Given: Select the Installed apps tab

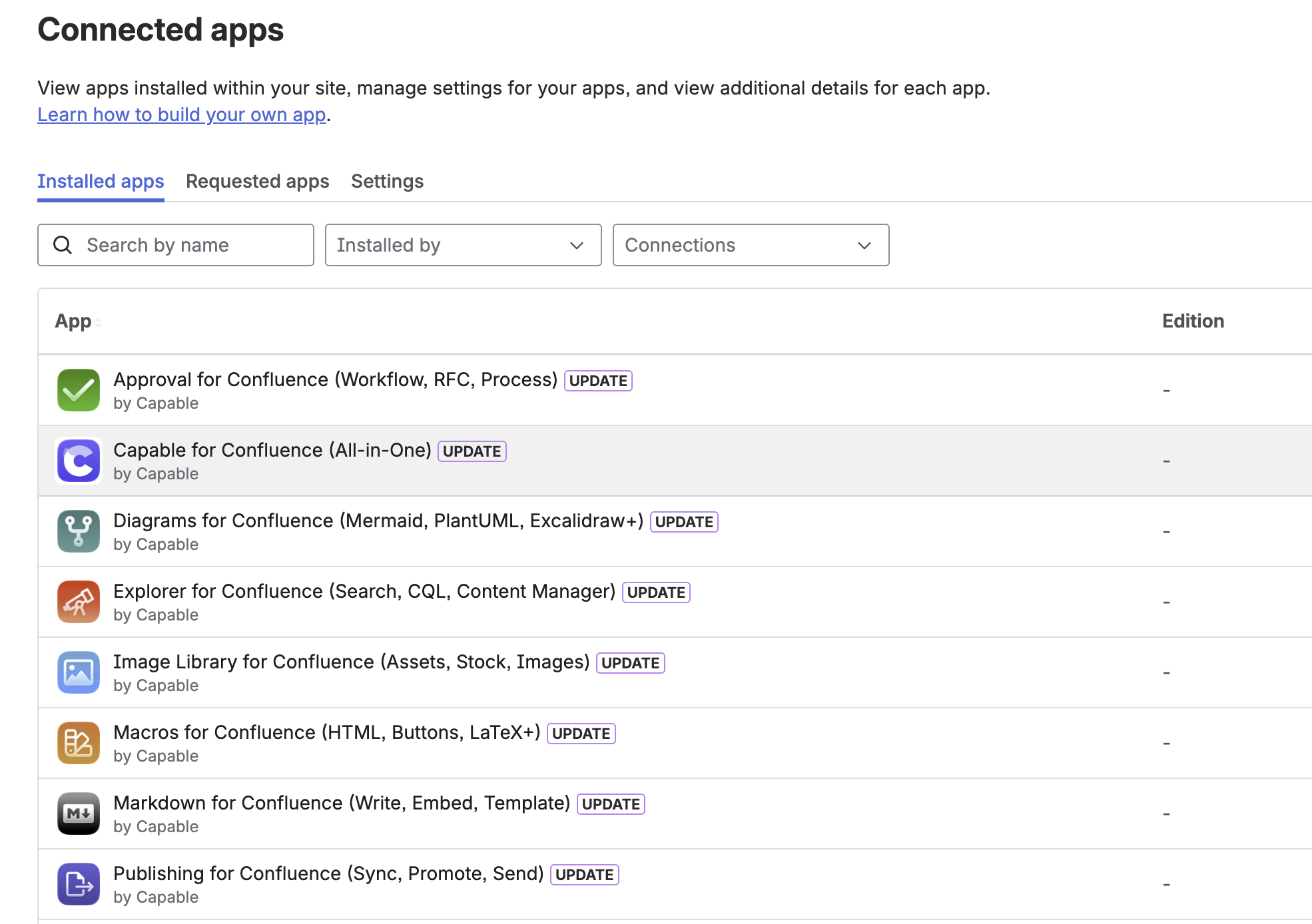Looking at the screenshot, I should [x=101, y=181].
